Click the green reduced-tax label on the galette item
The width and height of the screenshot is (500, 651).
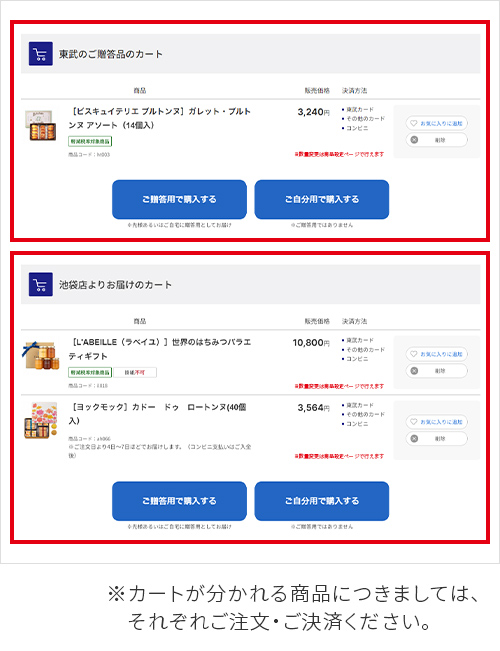(90, 142)
